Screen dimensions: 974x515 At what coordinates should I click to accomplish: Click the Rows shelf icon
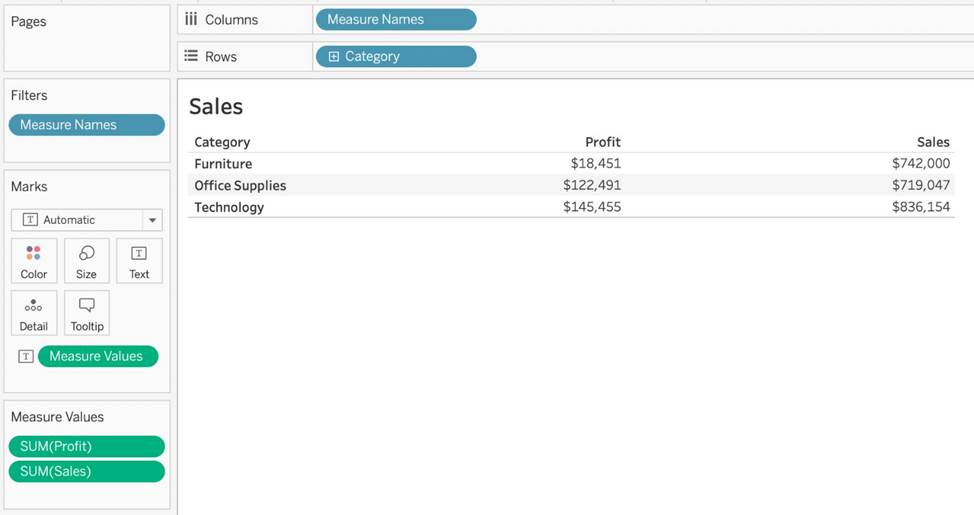click(x=191, y=56)
